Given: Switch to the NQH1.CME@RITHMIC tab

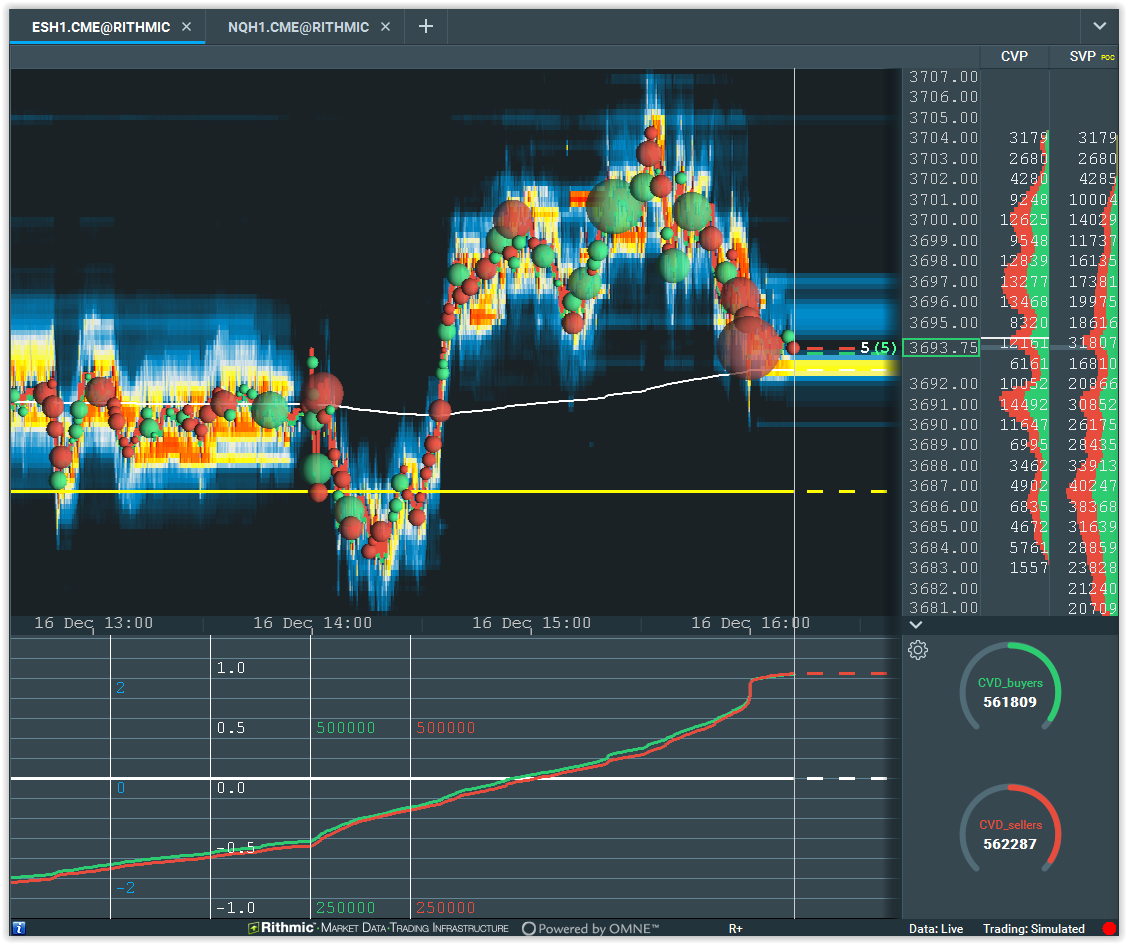Looking at the screenshot, I should point(298,27).
